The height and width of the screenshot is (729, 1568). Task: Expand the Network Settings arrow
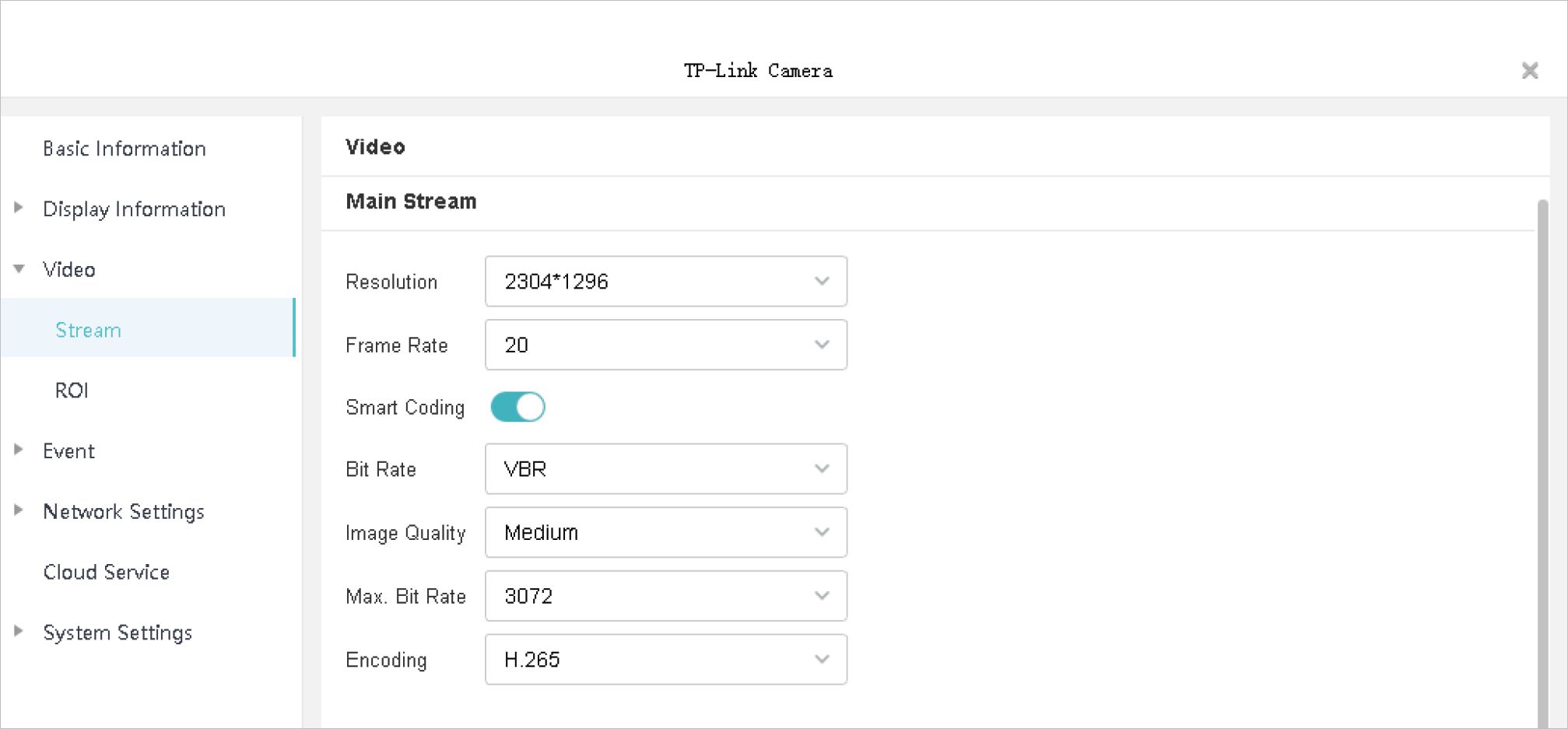[19, 510]
